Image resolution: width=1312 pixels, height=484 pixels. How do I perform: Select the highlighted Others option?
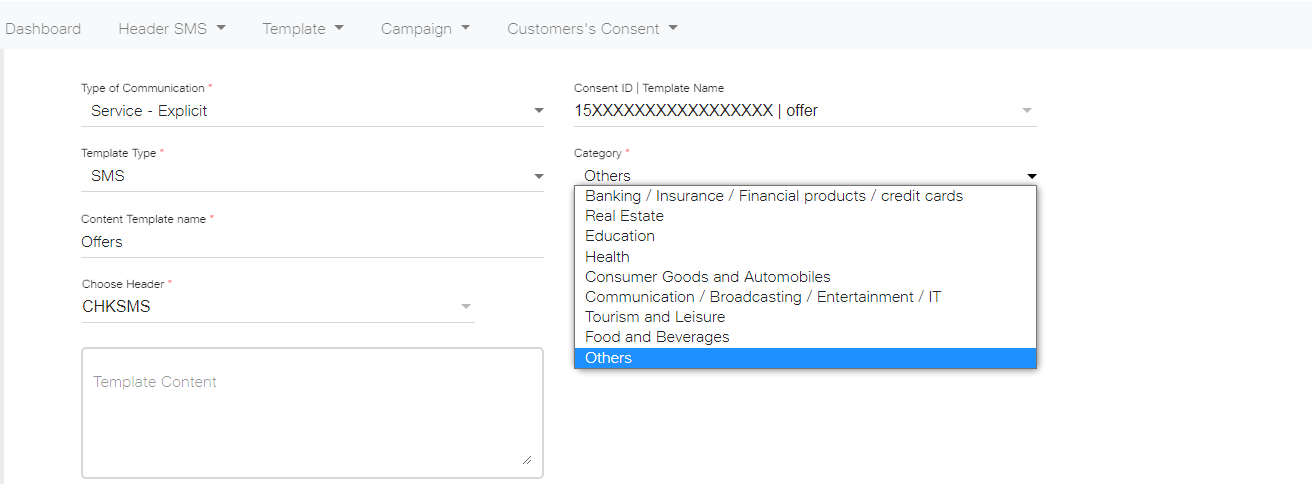[805, 358]
